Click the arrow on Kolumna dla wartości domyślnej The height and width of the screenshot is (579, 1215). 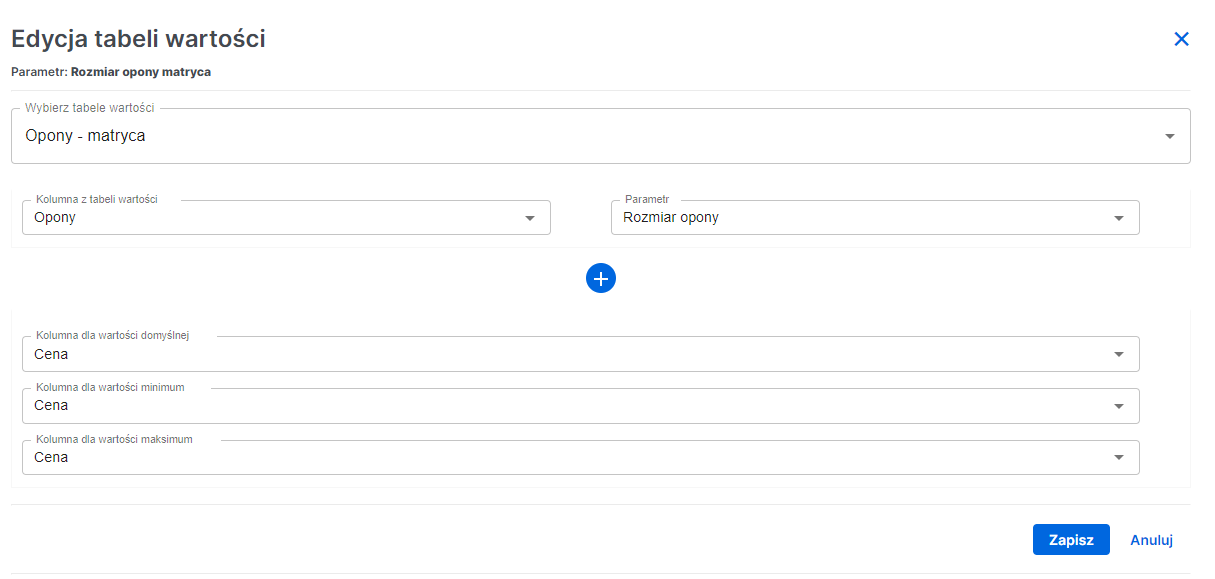(x=1119, y=353)
